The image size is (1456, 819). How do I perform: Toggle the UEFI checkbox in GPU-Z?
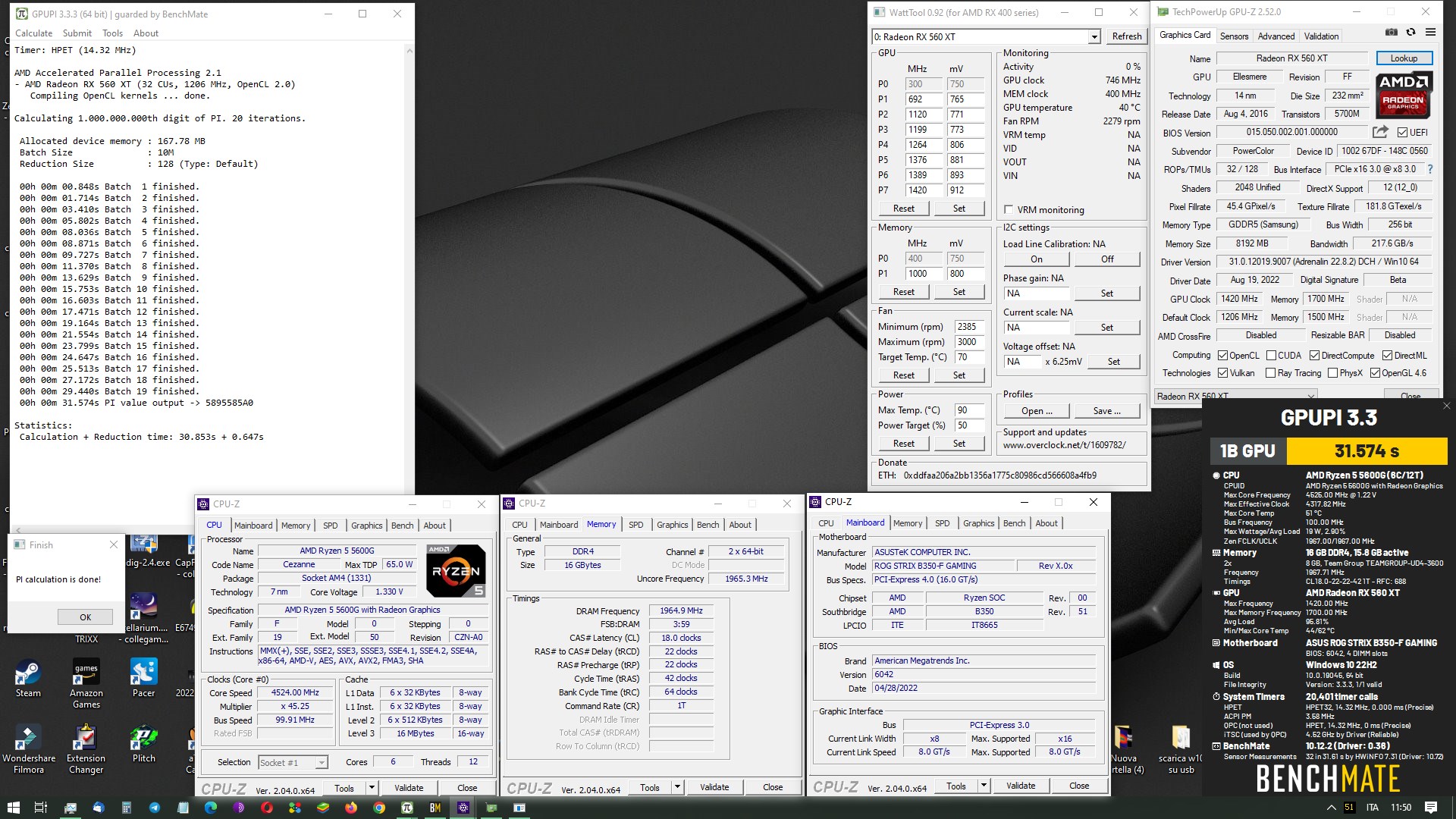click(x=1402, y=132)
